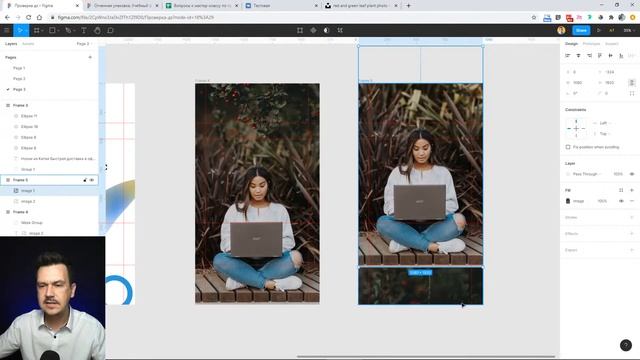The height and width of the screenshot is (360, 640).
Task: Bookmark page with the star icon
Action: click(534, 18)
